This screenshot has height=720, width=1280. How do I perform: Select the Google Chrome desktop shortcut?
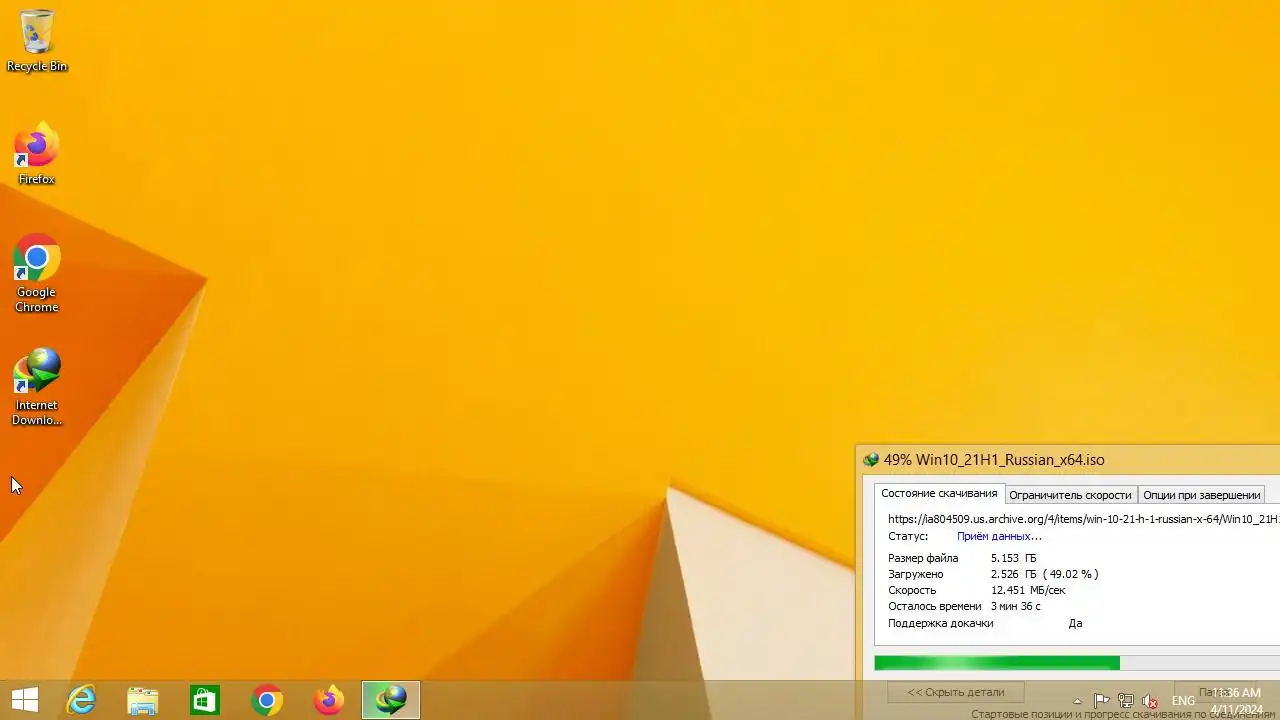(37, 273)
